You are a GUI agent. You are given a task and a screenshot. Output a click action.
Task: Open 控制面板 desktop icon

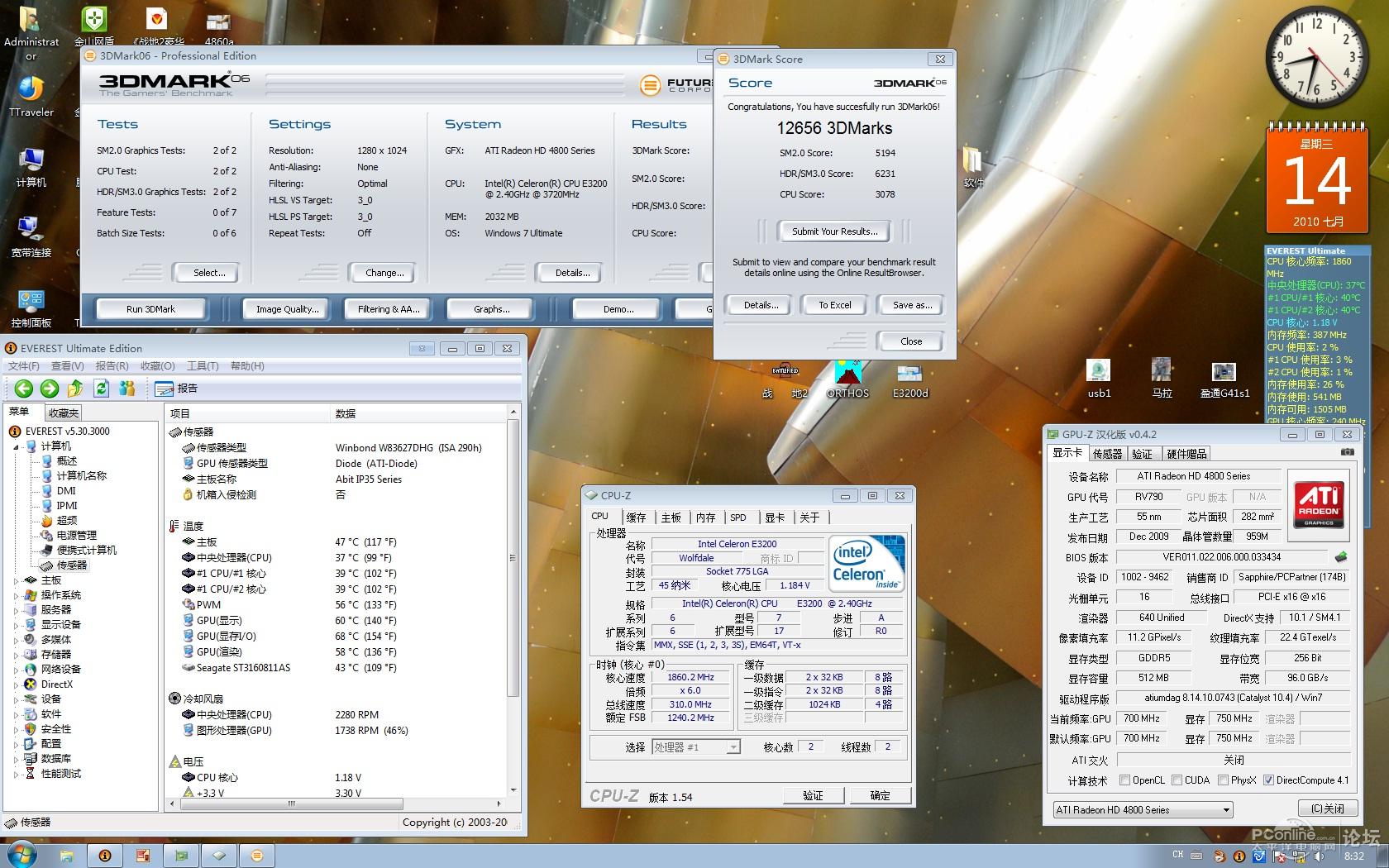click(31, 308)
